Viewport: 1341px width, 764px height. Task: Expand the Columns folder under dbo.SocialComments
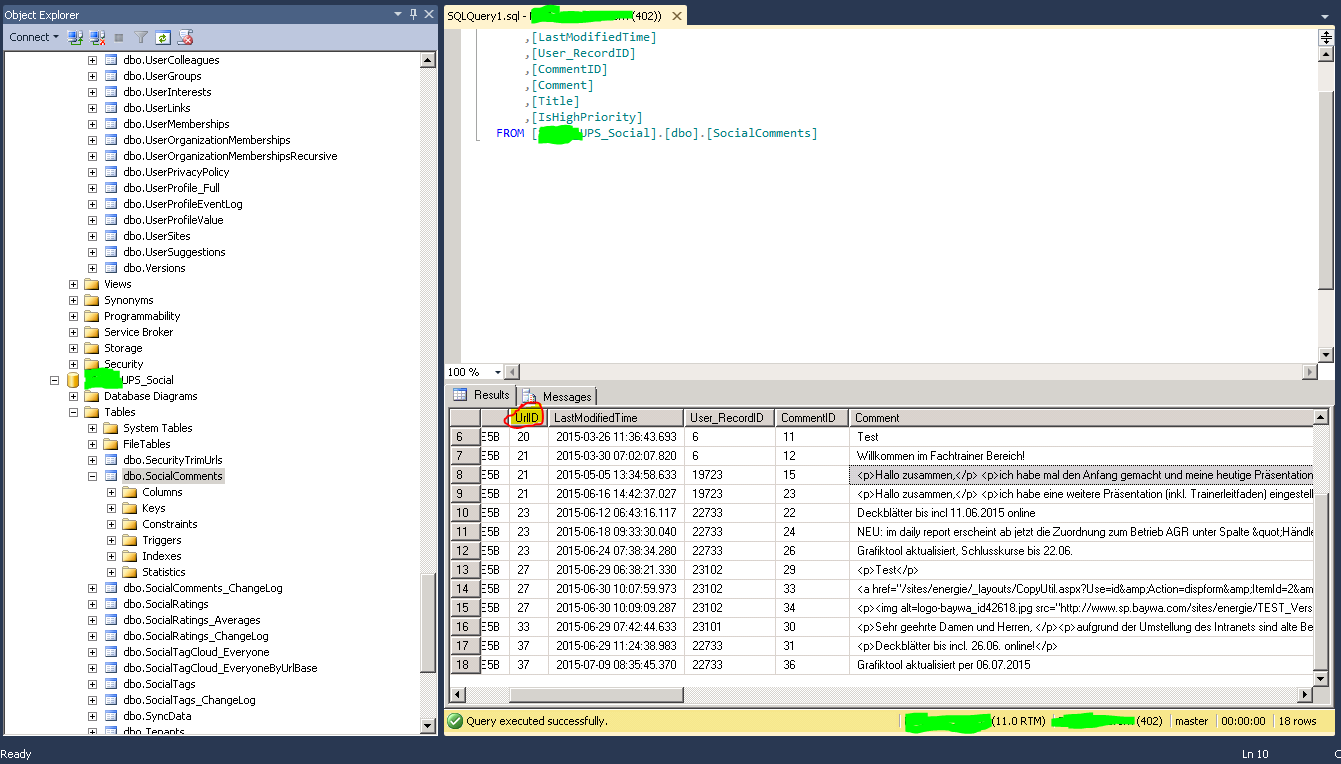pyautogui.click(x=112, y=492)
